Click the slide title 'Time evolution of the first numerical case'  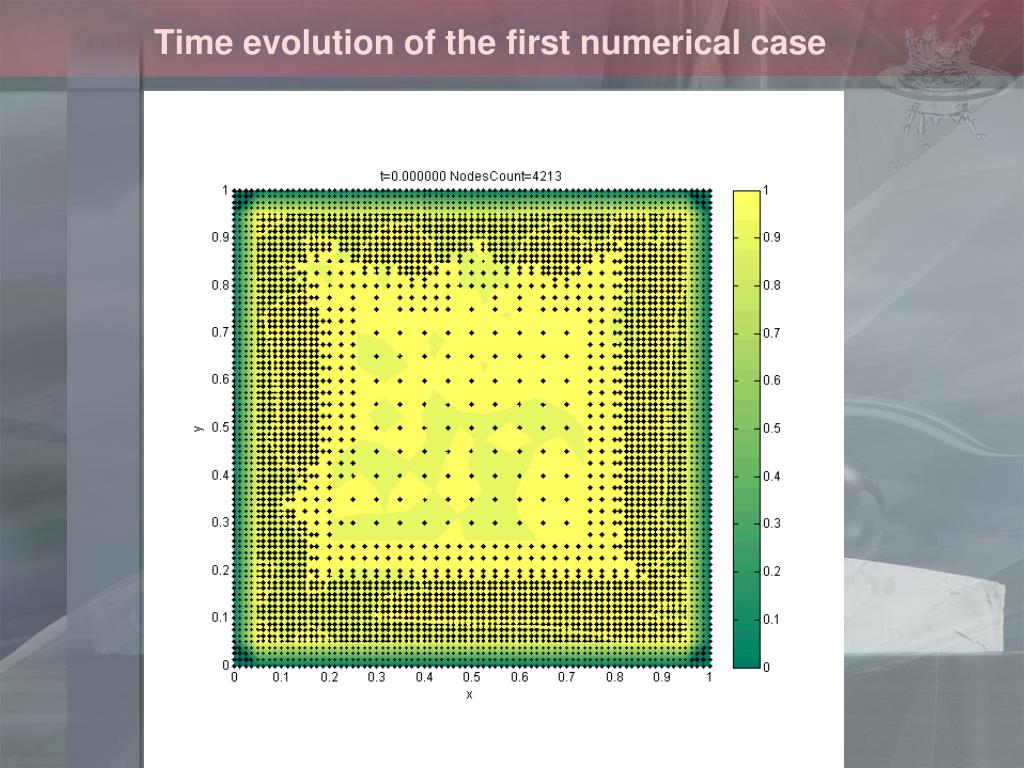490,42
